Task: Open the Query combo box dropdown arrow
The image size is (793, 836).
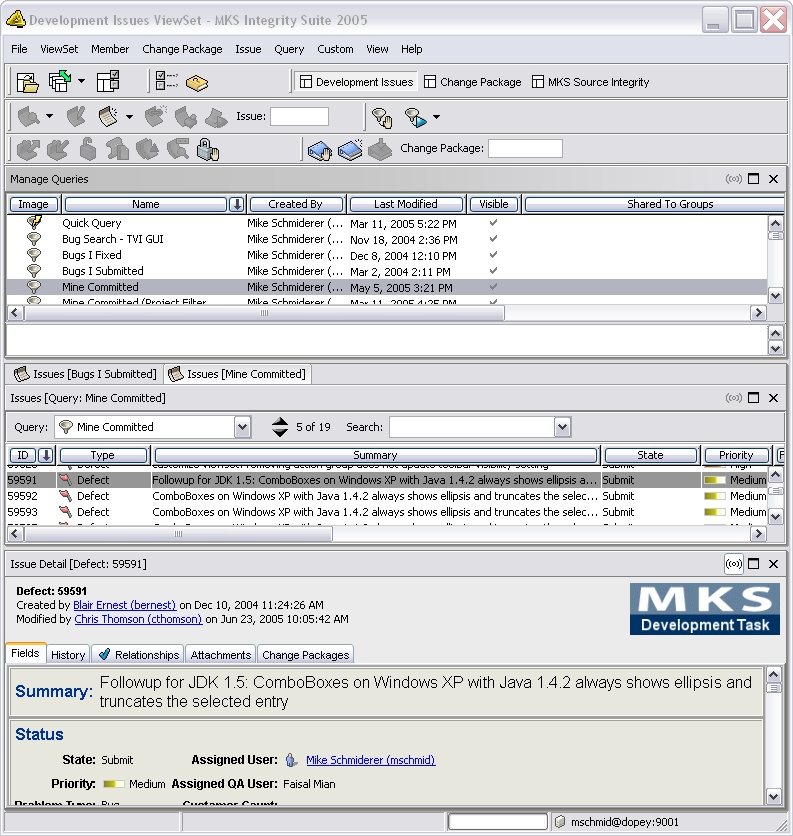Action: point(242,427)
